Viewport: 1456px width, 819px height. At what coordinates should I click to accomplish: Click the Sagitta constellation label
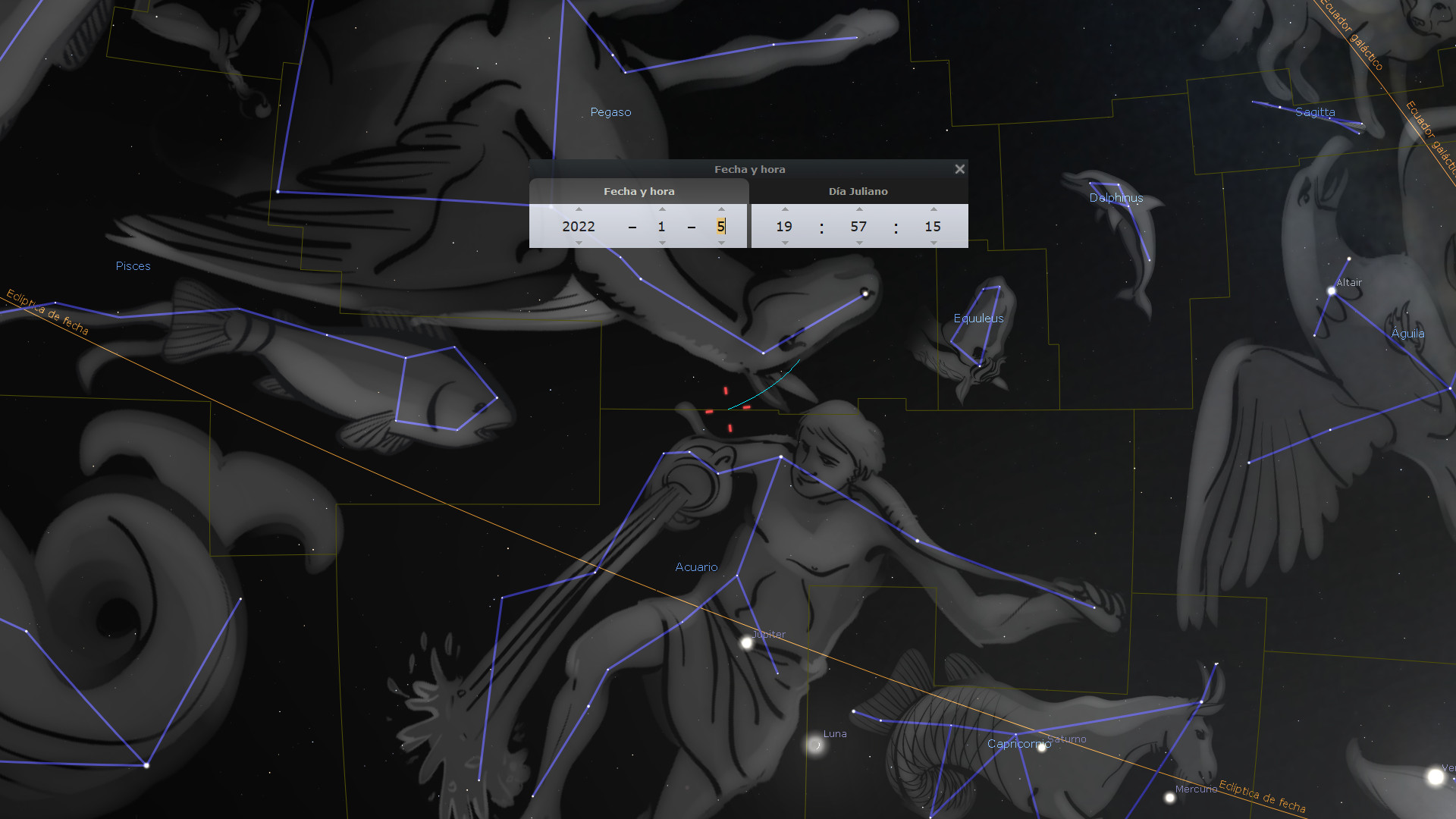[1315, 112]
